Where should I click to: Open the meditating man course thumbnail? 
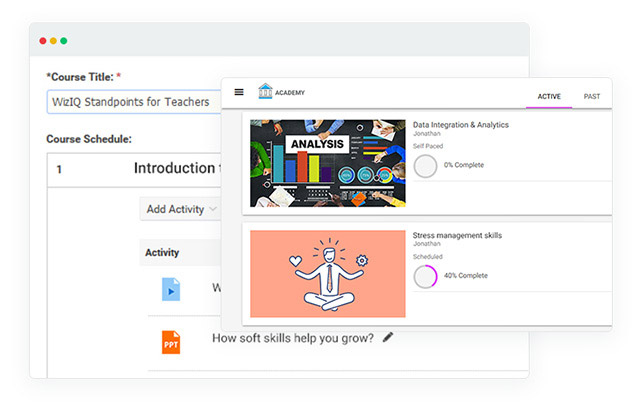[x=327, y=274]
